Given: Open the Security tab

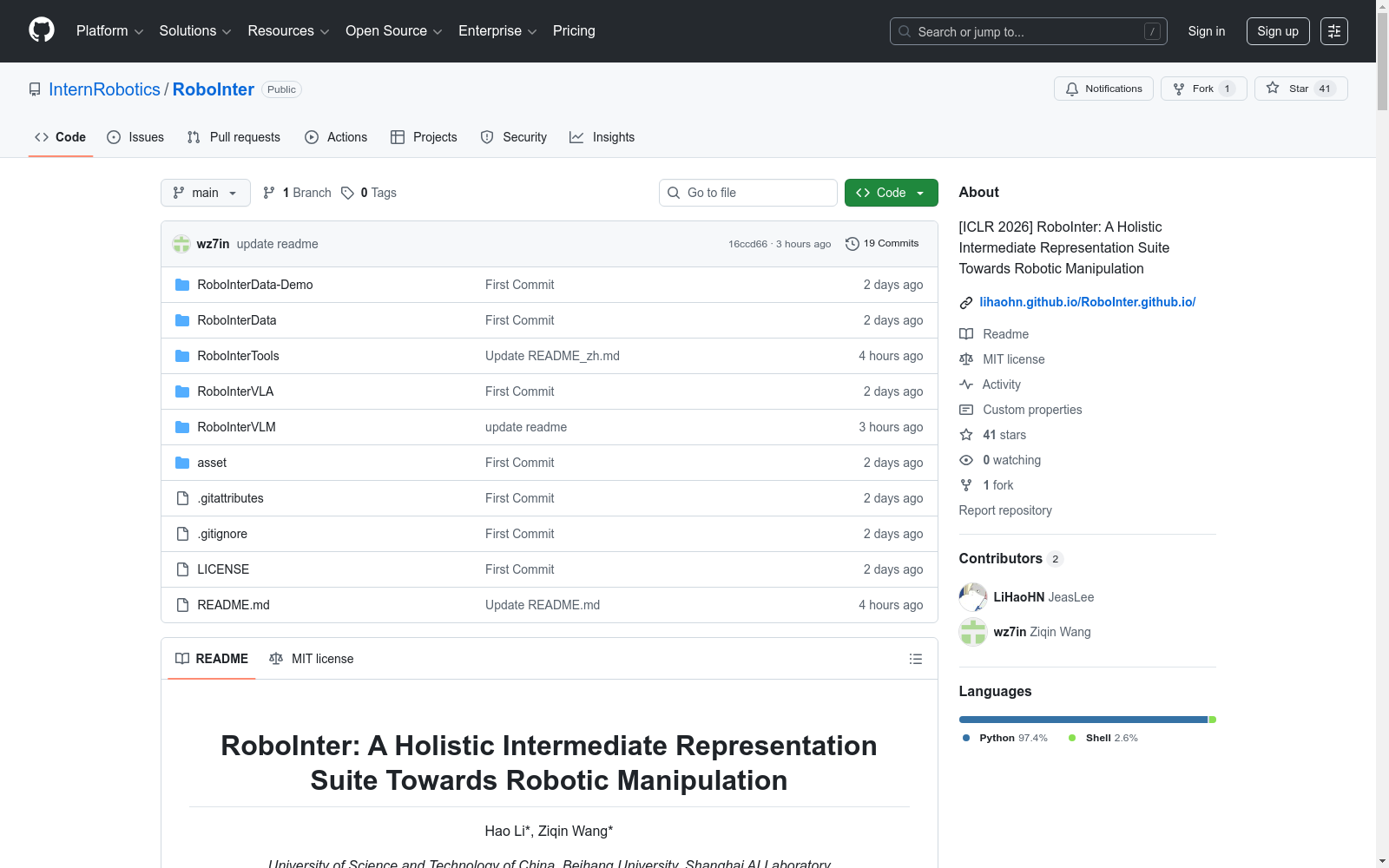Looking at the screenshot, I should click(514, 137).
